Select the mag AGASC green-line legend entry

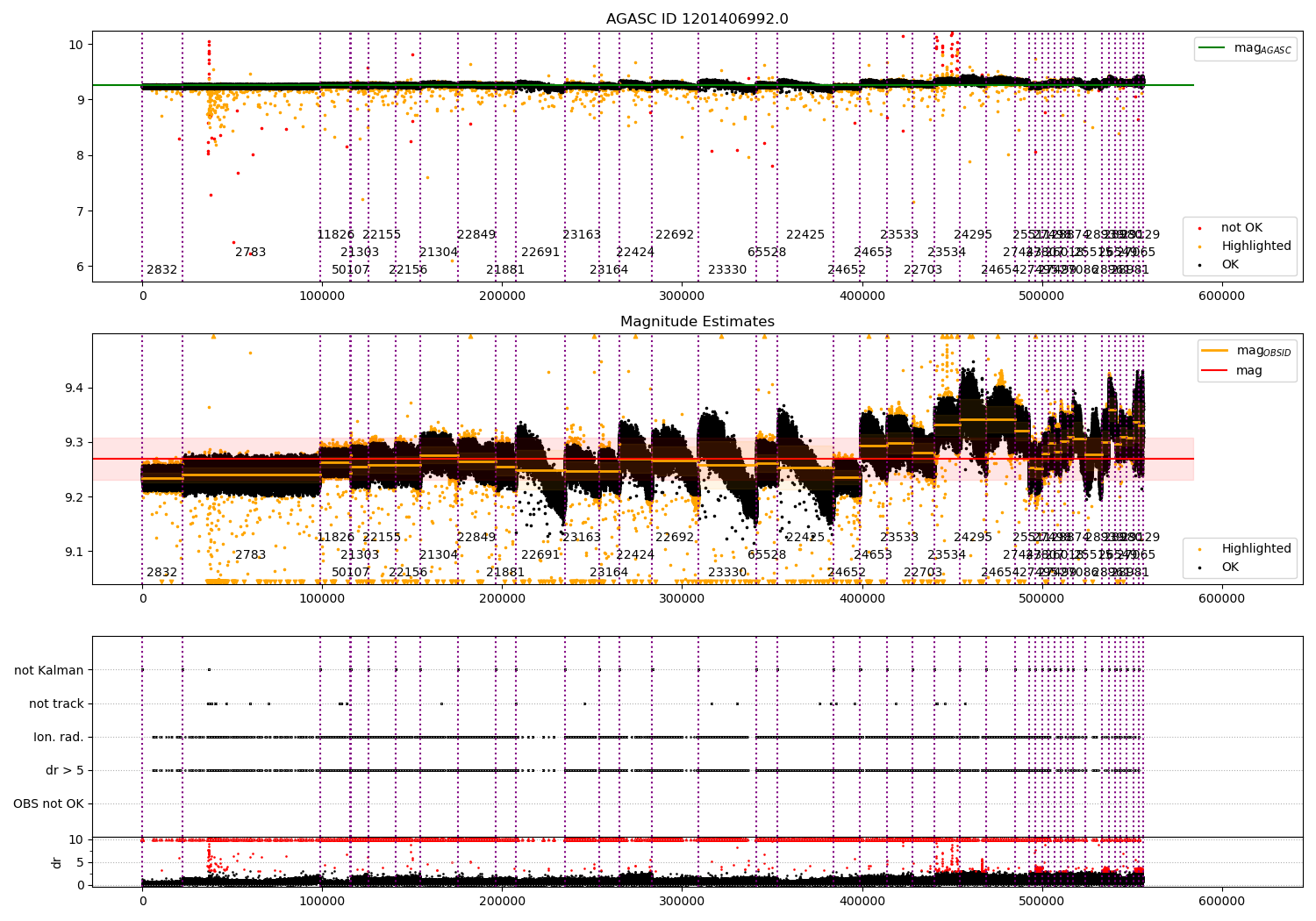1246,48
